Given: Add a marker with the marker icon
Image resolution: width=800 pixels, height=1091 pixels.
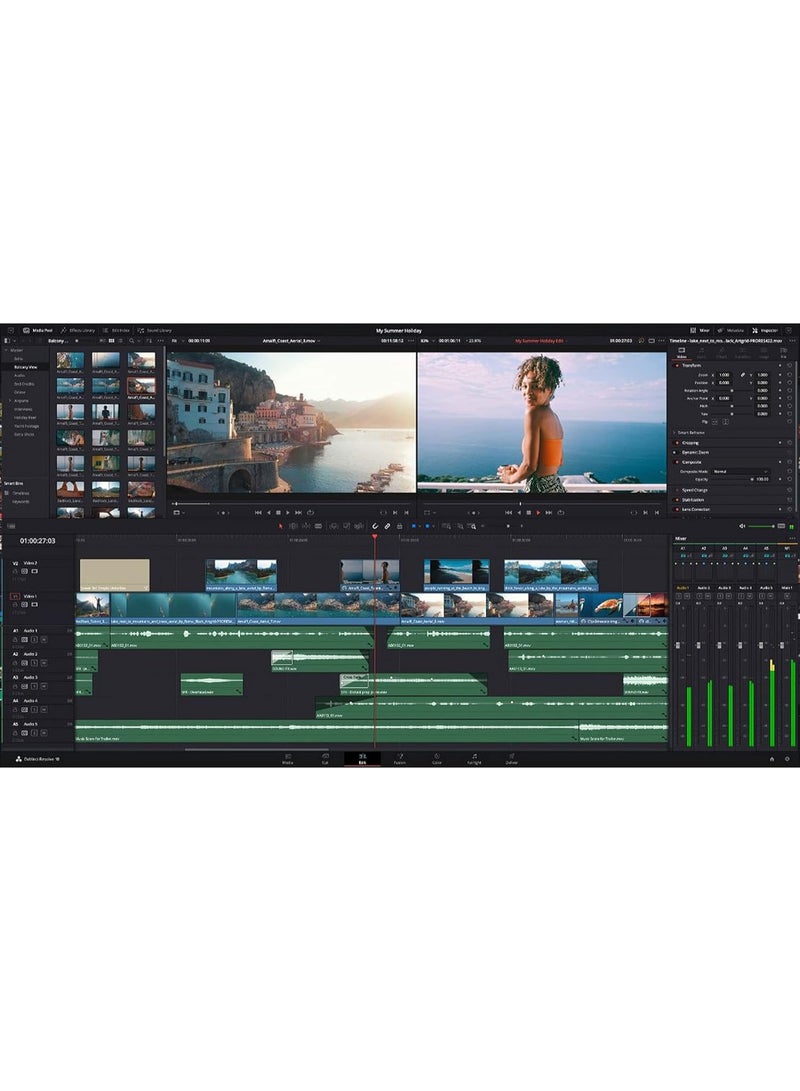Looking at the screenshot, I should 427,526.
